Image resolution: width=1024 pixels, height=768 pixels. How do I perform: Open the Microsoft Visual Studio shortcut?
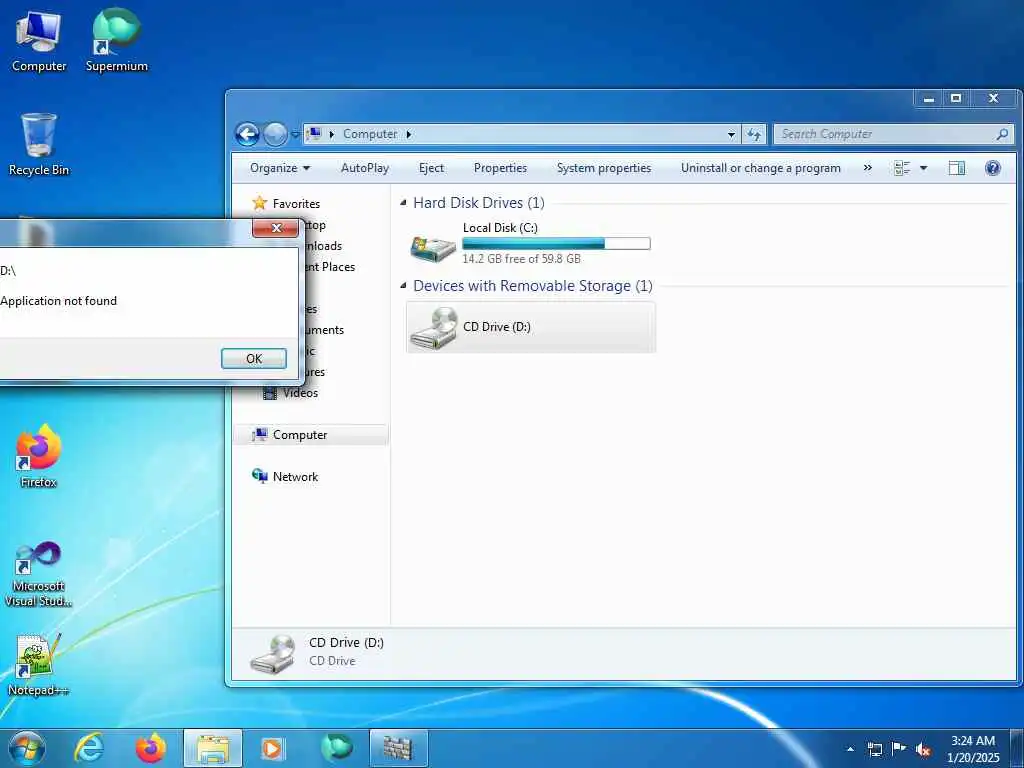coord(39,575)
